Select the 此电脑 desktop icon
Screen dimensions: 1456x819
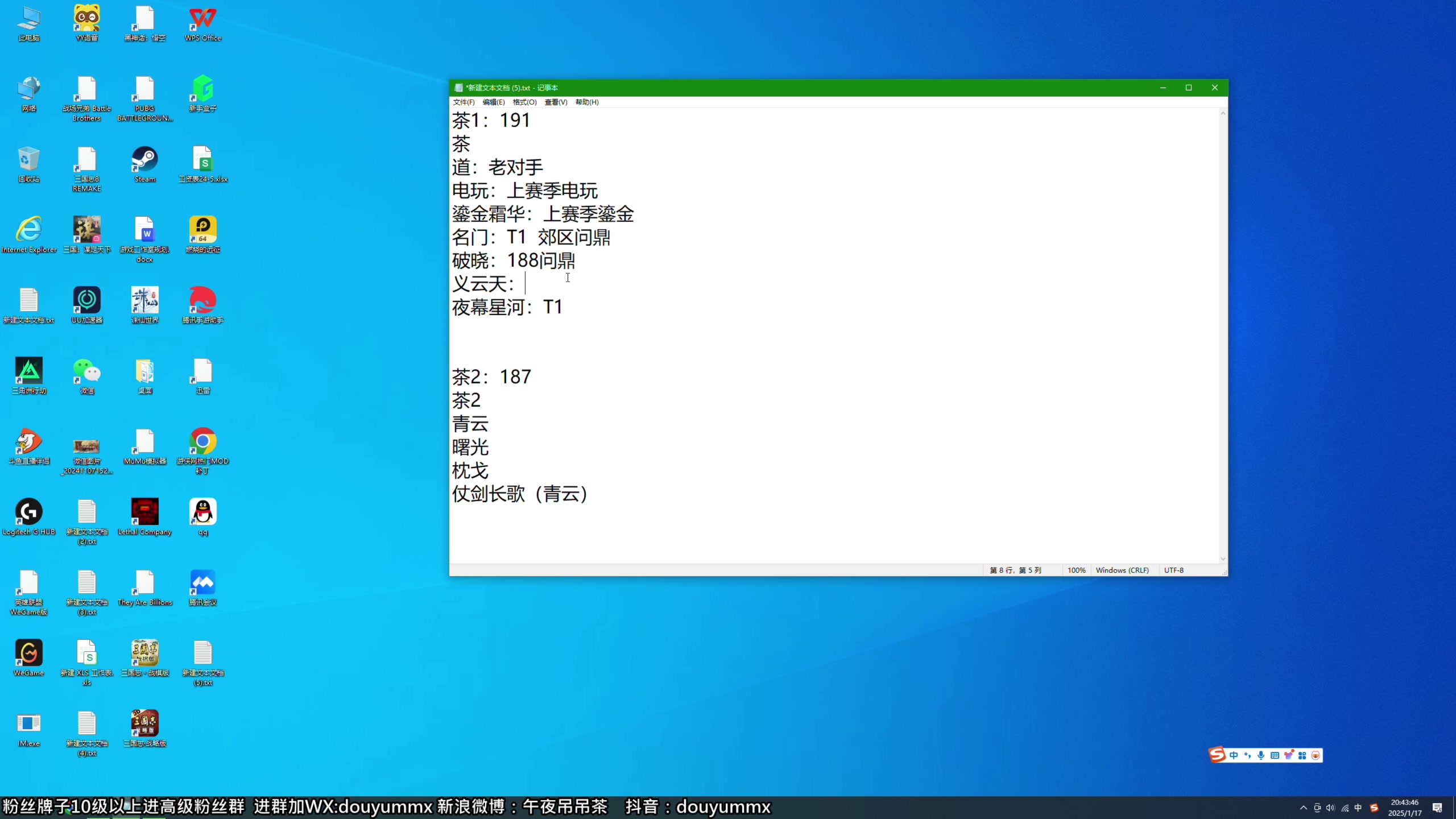(29, 24)
